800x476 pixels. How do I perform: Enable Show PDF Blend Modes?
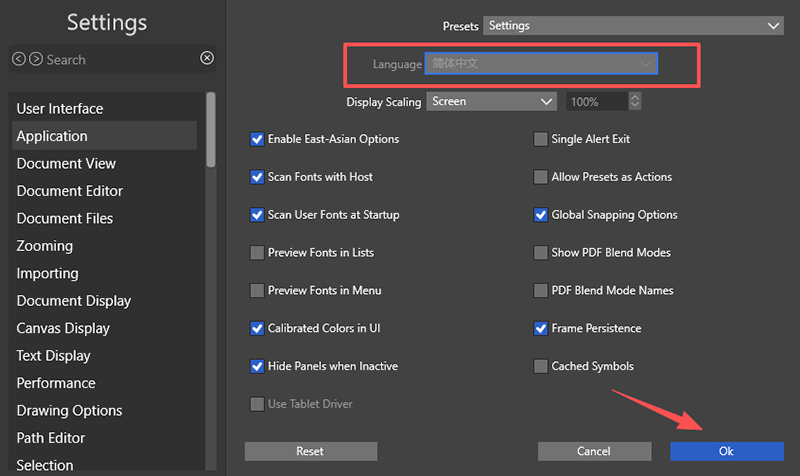tap(540, 253)
